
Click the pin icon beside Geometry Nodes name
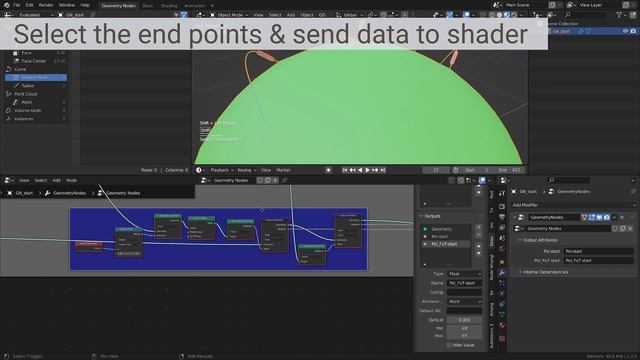point(284,180)
